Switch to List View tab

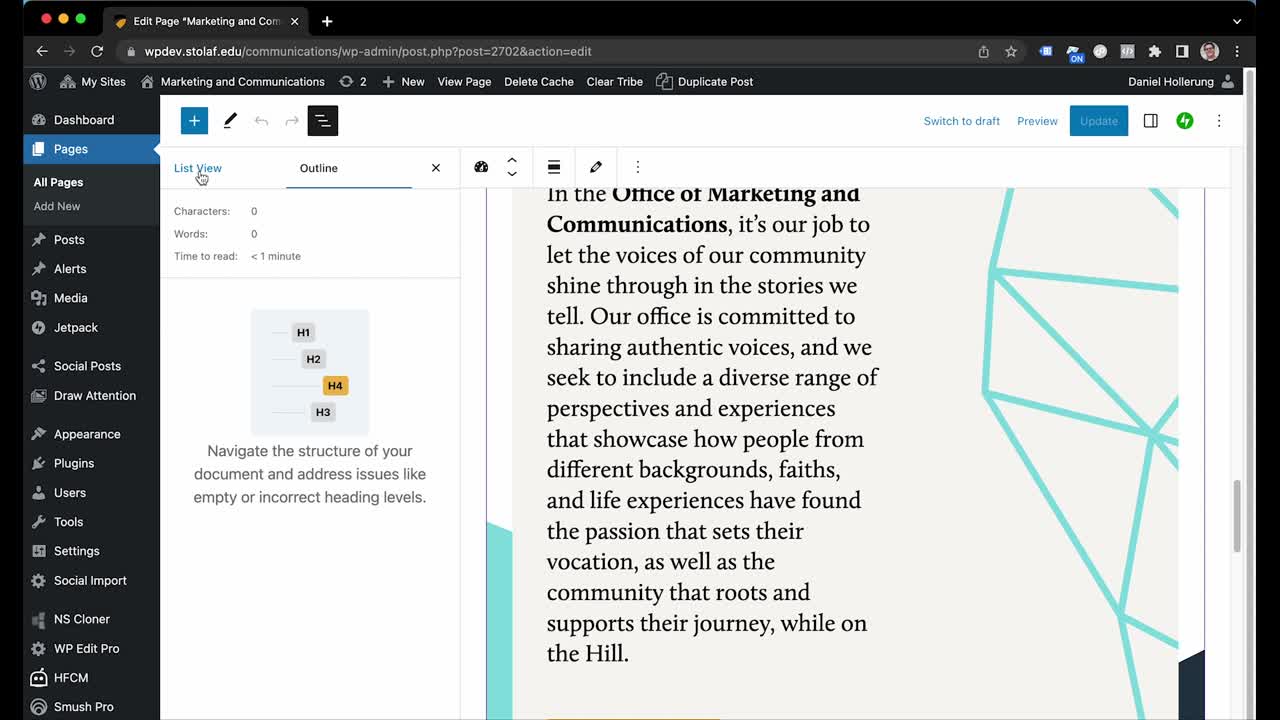(x=198, y=168)
